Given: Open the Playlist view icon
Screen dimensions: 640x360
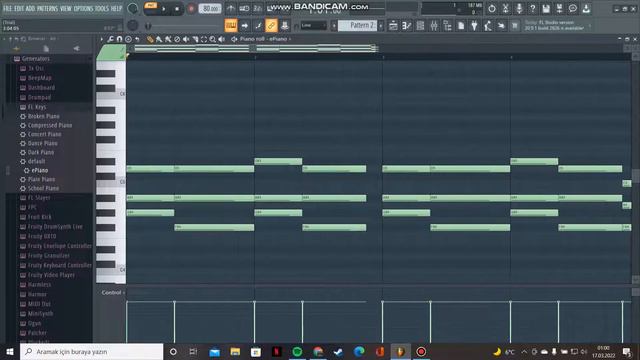Looking at the screenshot, I should pos(393,26).
